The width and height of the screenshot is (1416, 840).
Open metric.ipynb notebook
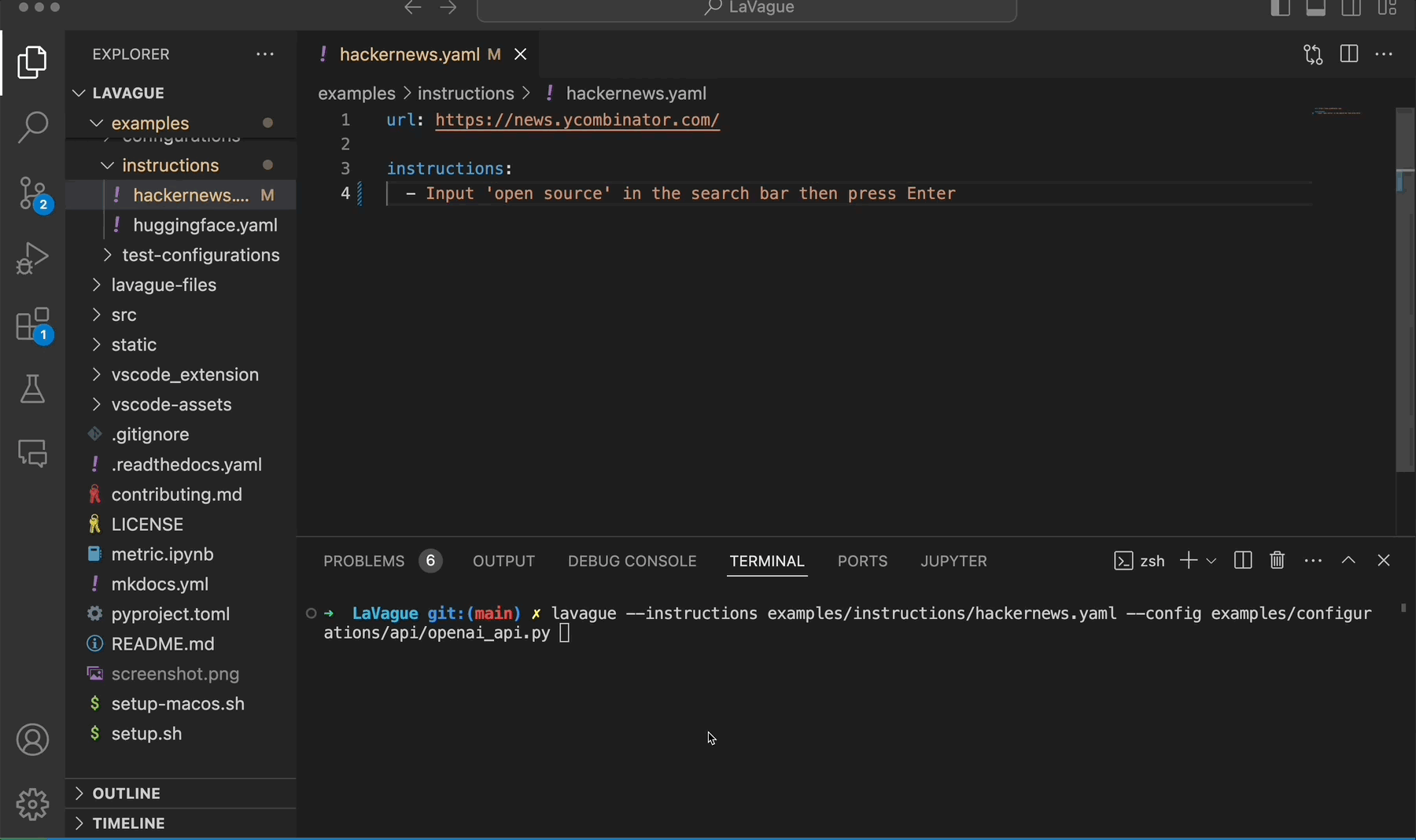(x=181, y=554)
